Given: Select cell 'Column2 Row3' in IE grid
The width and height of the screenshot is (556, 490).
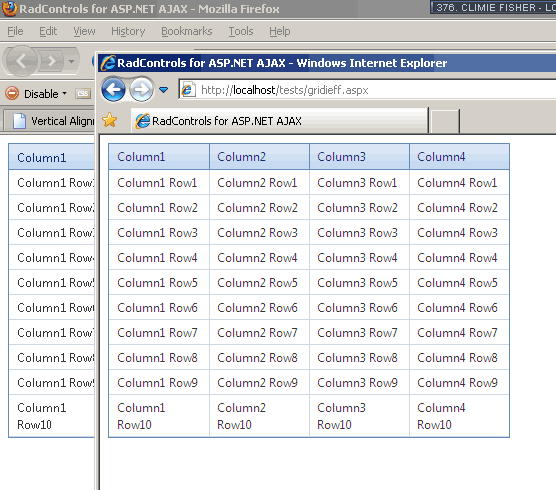Looking at the screenshot, I should [x=259, y=233].
